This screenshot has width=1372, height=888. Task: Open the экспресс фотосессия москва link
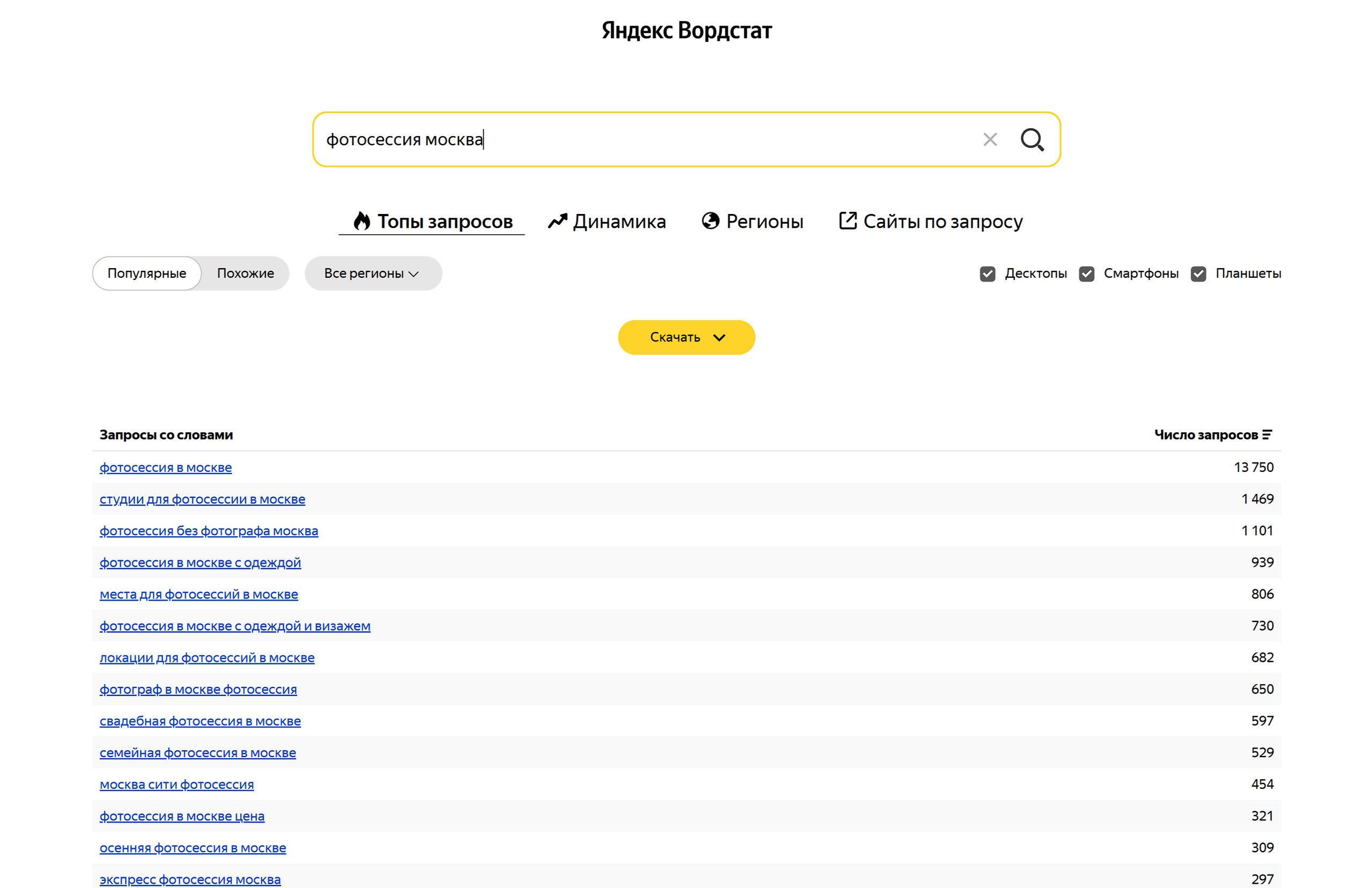pos(190,880)
